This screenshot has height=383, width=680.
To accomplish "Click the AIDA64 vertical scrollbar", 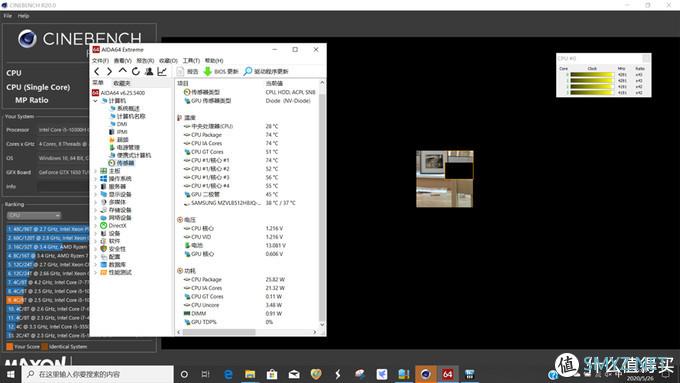I will point(322,203).
